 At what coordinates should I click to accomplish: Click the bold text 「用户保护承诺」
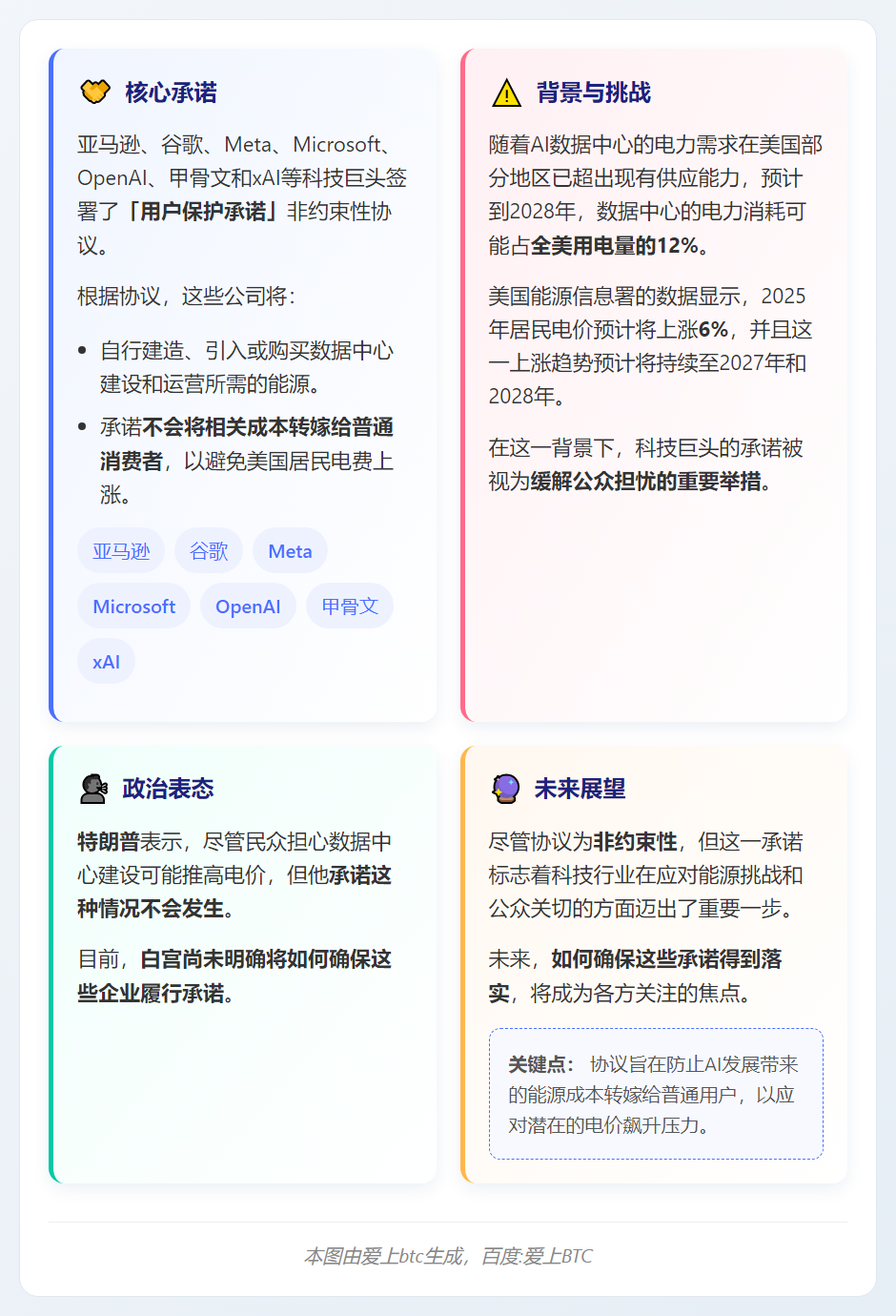[203, 212]
